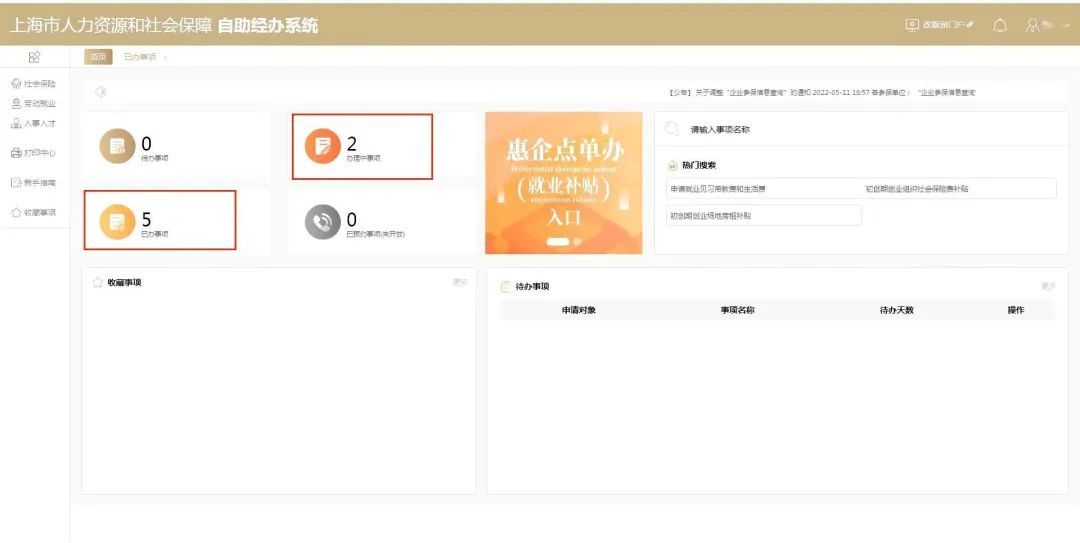Open the 待办事项 counter icon showing 0
This screenshot has width=1080, height=543.
click(x=116, y=147)
